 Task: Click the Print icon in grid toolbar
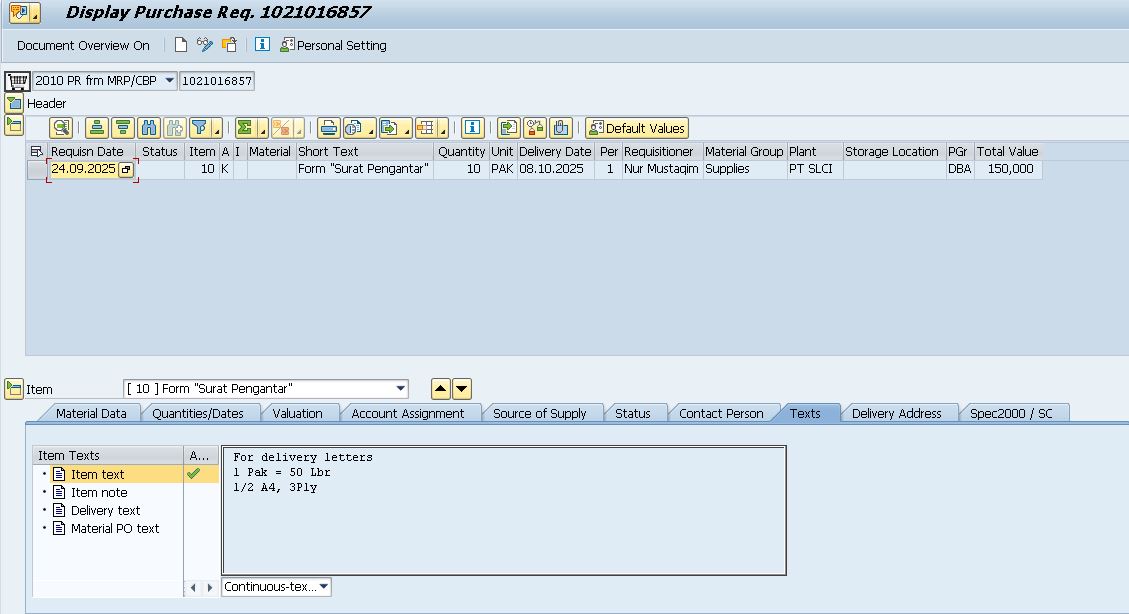[x=328, y=128]
